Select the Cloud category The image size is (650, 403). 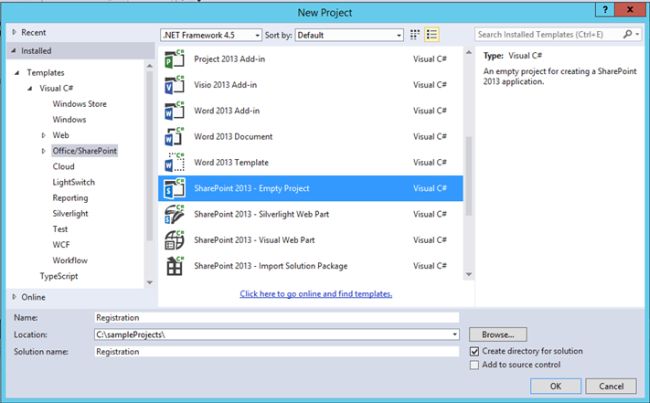pos(63,167)
